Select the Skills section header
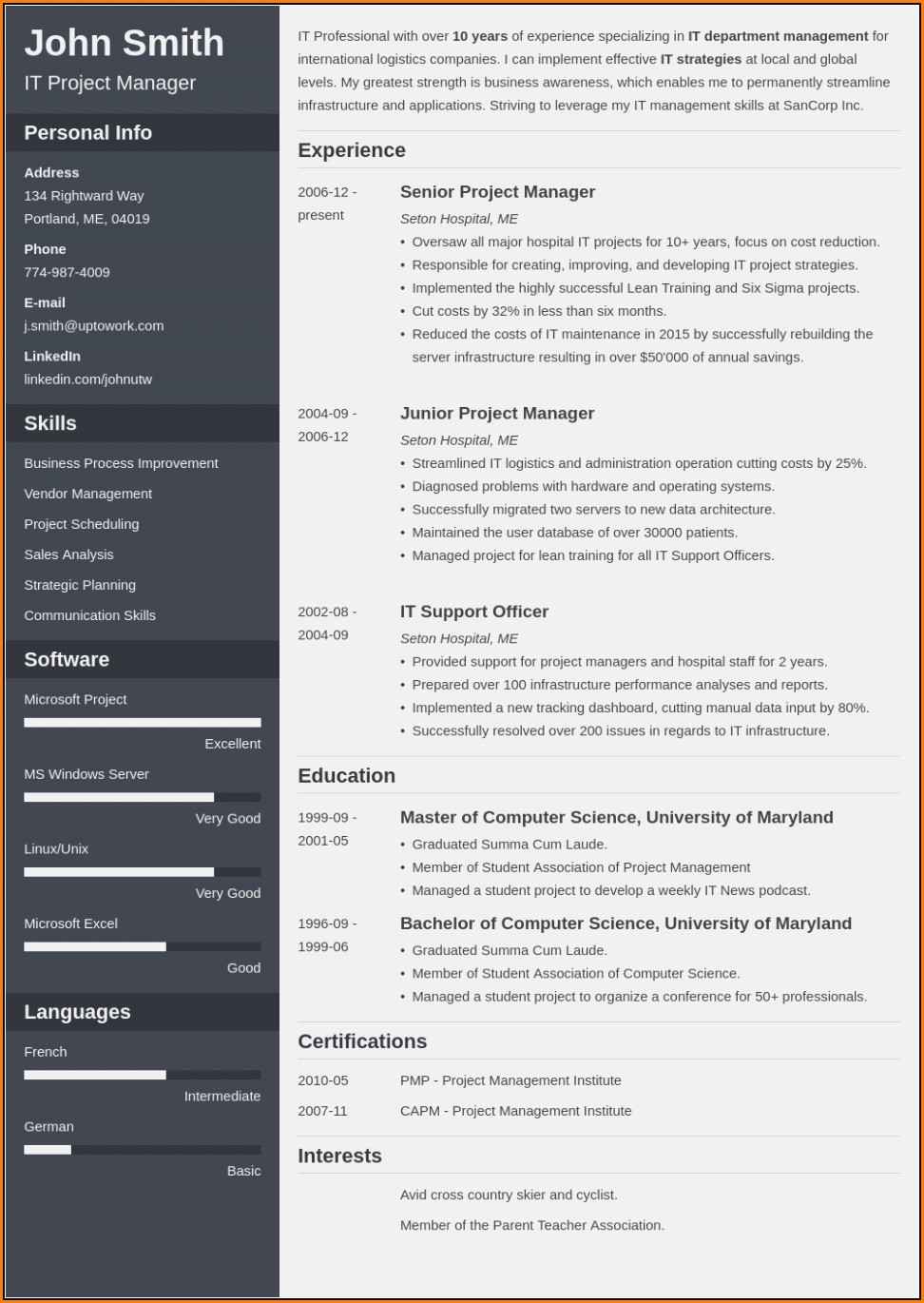Image resolution: width=924 pixels, height=1303 pixels. point(50,423)
